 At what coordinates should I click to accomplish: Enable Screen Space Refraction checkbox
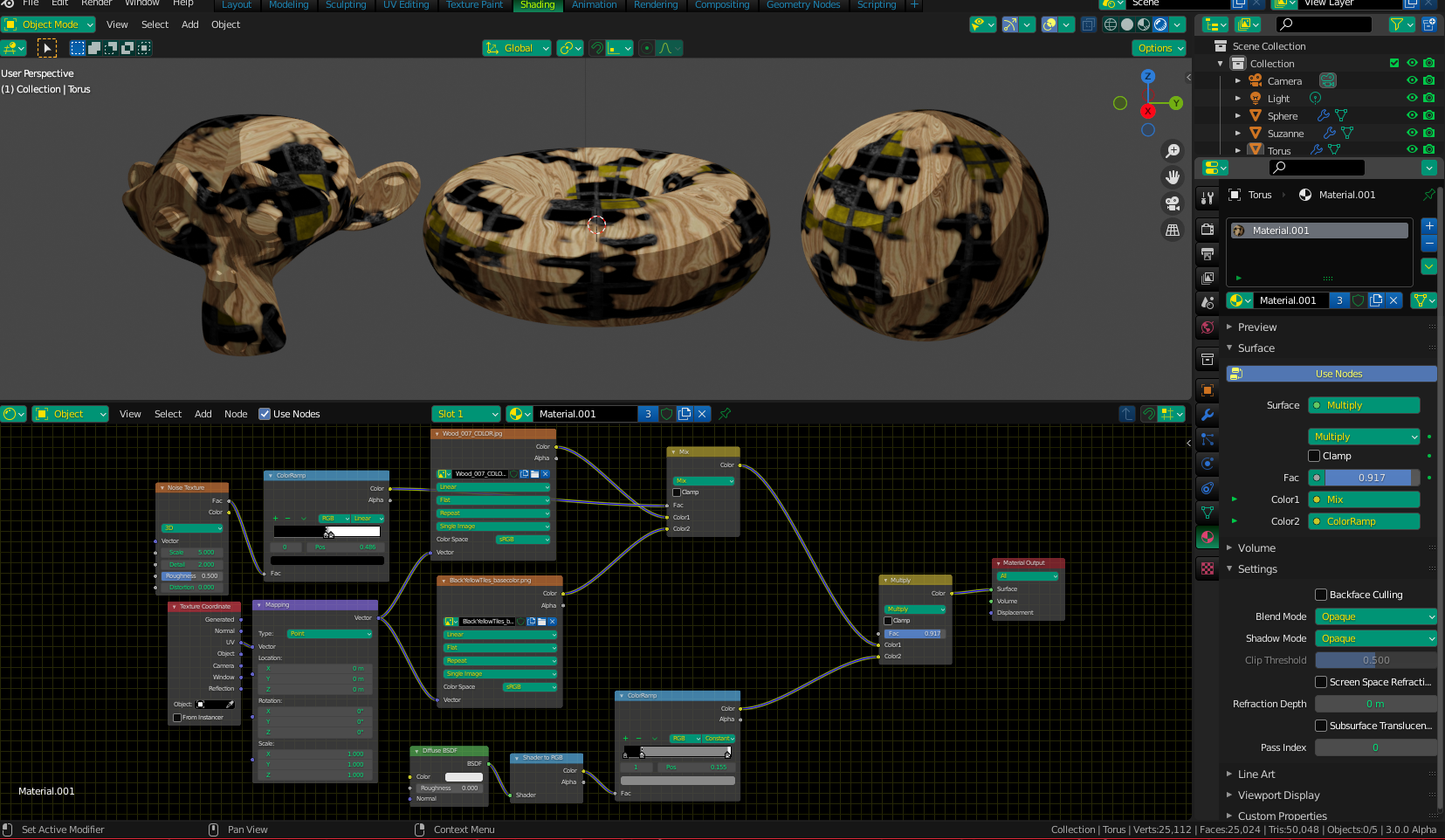click(x=1321, y=682)
